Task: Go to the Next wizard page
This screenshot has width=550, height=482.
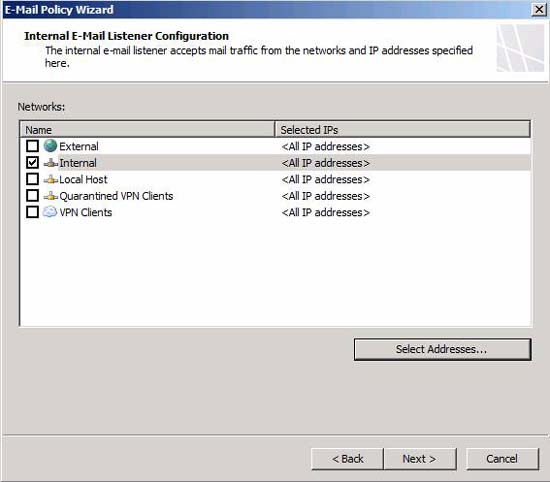Action: pyautogui.click(x=420, y=458)
